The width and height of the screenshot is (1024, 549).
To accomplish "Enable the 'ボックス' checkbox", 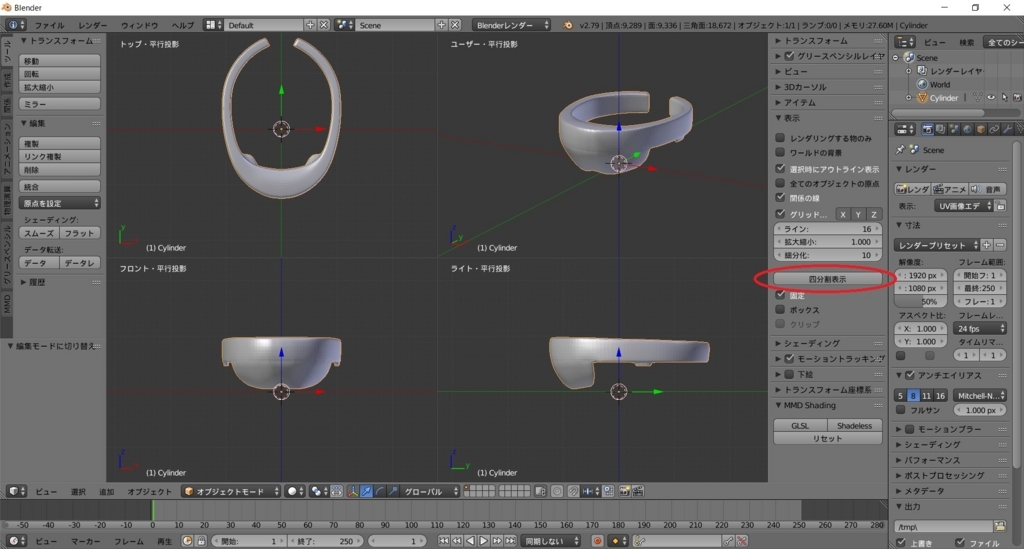I will tap(780, 309).
